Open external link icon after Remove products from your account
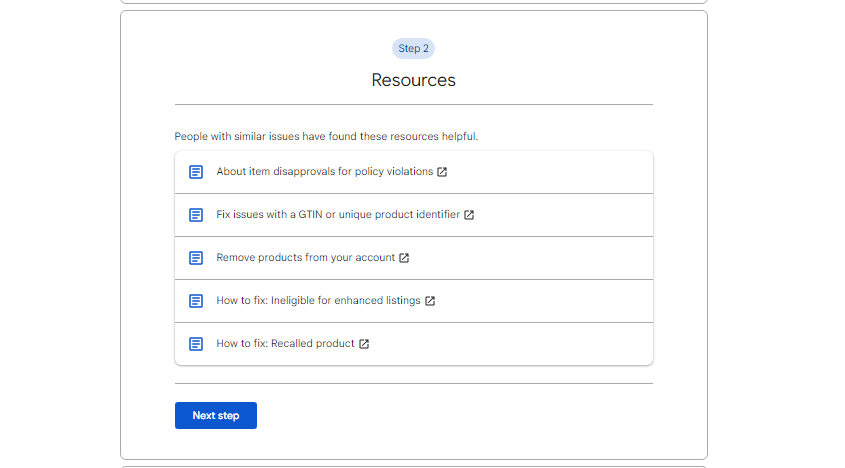This screenshot has height=468, width=845. (x=404, y=258)
